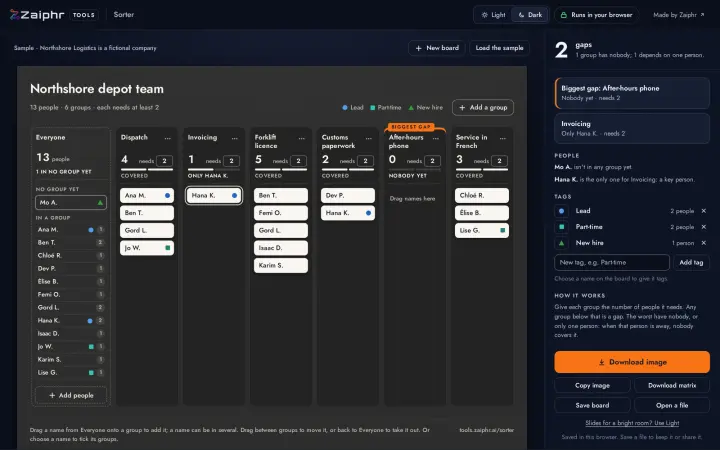Open Dispatch group options menu

[x=168, y=138]
